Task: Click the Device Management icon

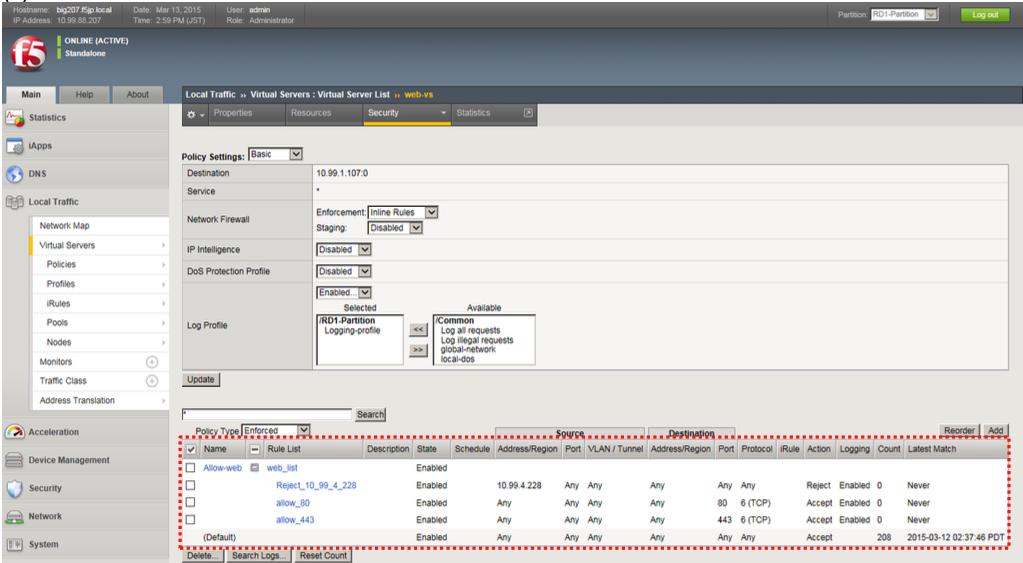Action: point(14,460)
